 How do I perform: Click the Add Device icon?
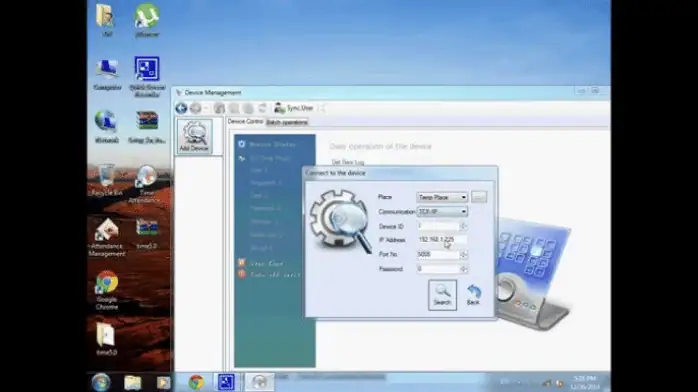click(x=194, y=136)
